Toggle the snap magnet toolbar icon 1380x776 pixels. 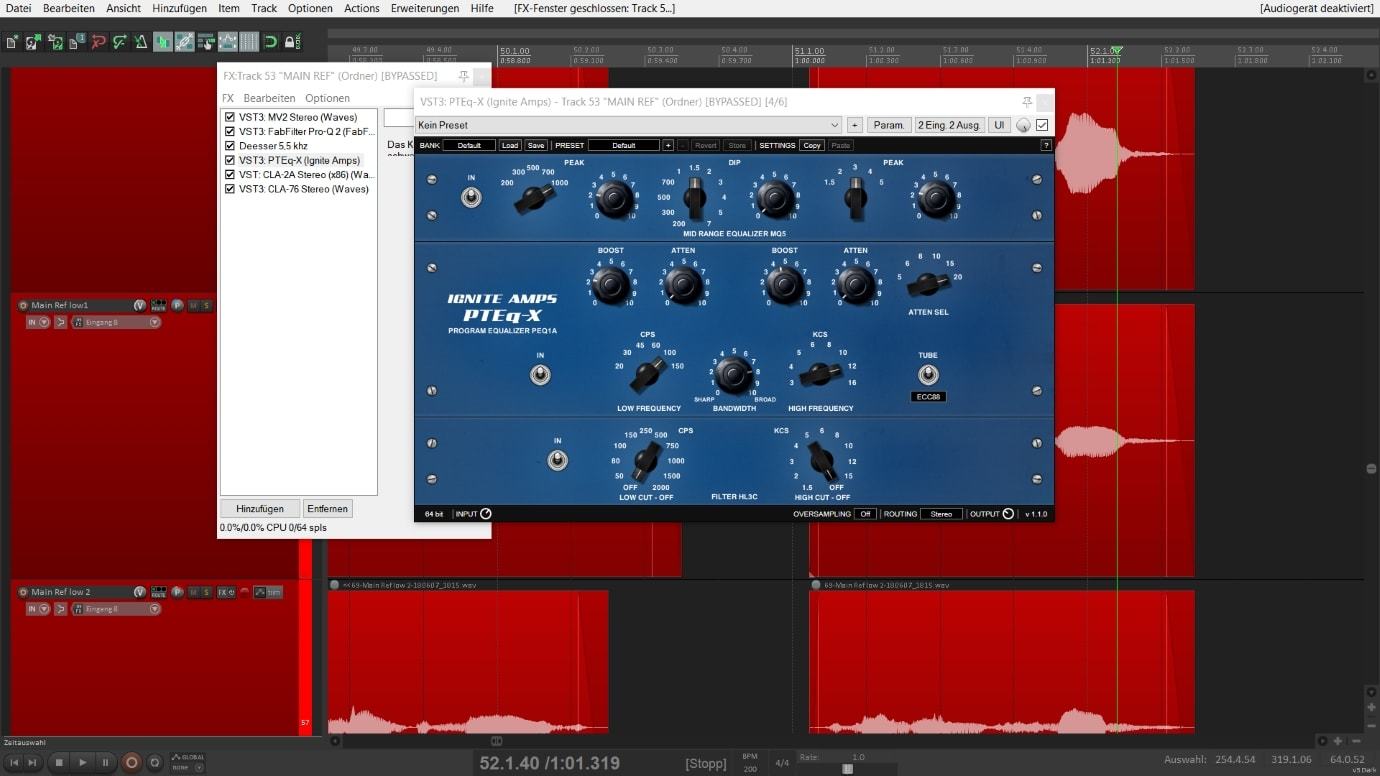tap(270, 42)
